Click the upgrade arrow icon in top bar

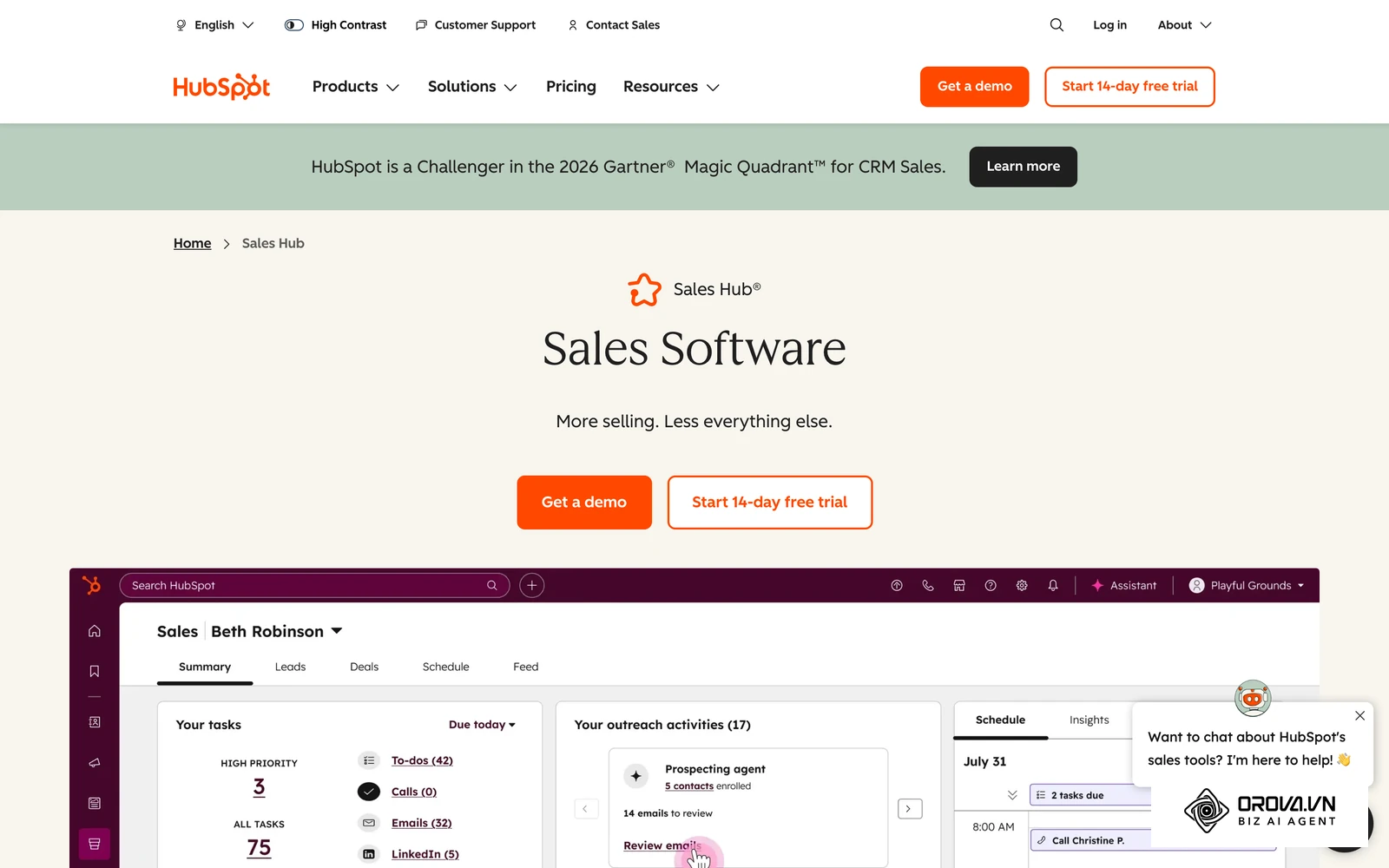(897, 586)
